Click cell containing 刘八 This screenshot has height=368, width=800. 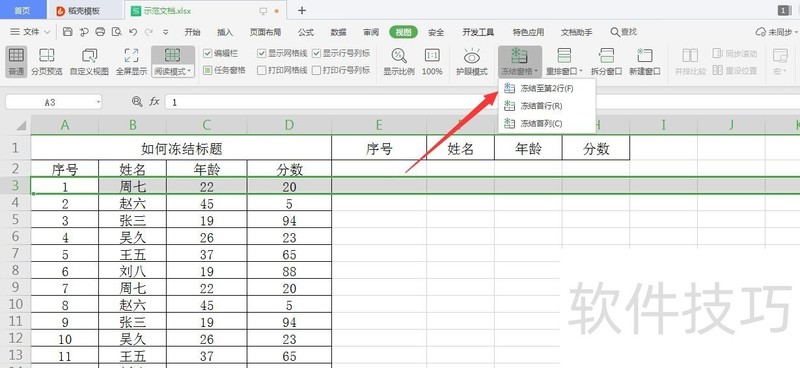click(x=133, y=271)
